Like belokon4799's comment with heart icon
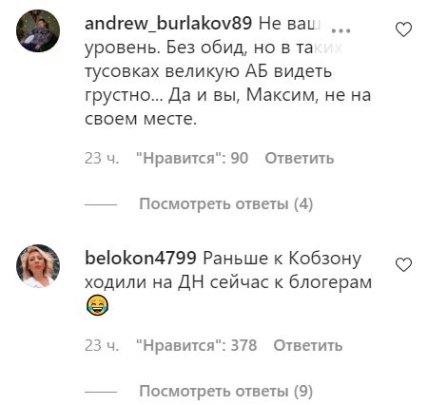Image resolution: width=428 pixels, height=405 pixels. [x=404, y=265]
